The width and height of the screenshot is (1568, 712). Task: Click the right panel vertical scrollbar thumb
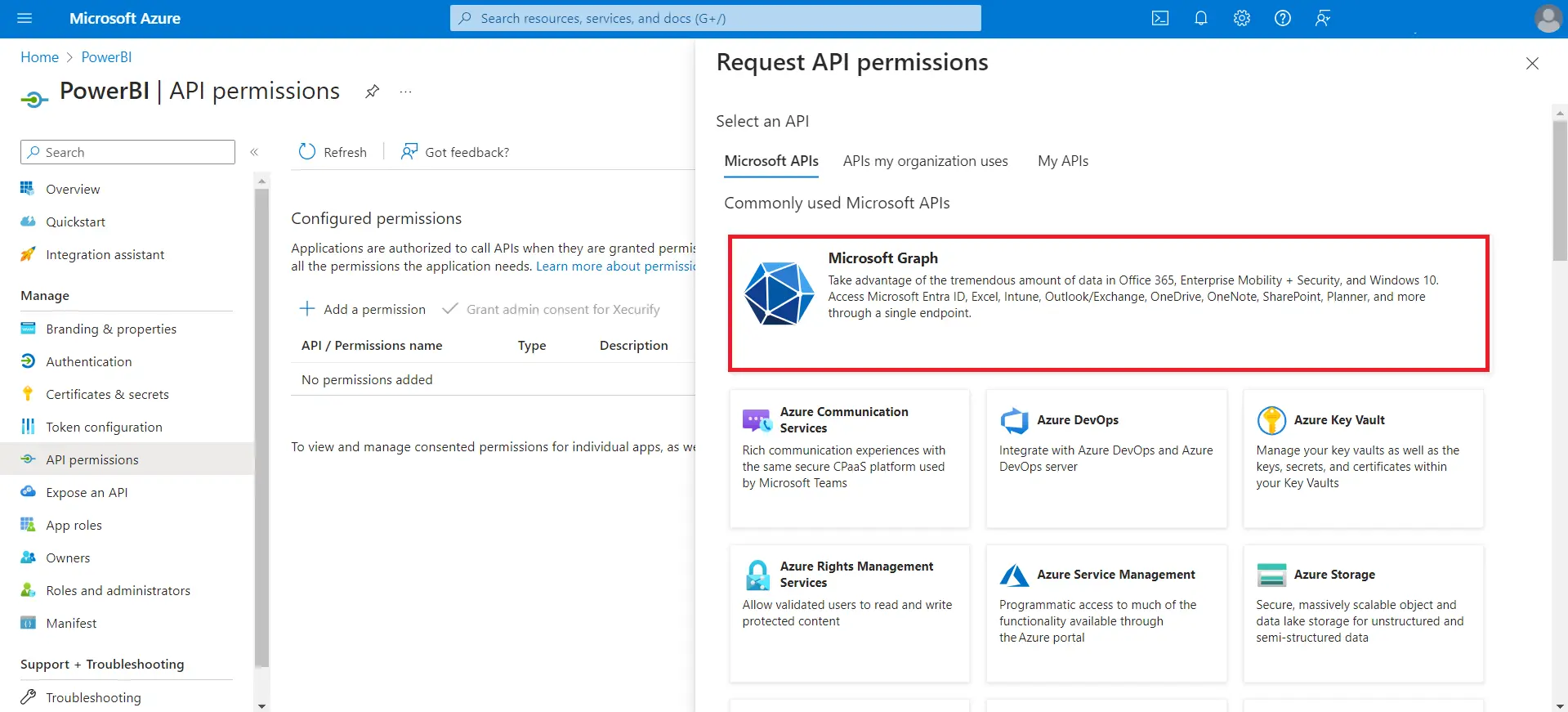click(1560, 190)
